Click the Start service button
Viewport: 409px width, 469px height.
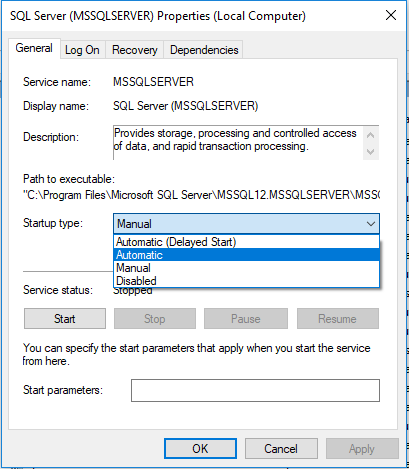[65, 319]
